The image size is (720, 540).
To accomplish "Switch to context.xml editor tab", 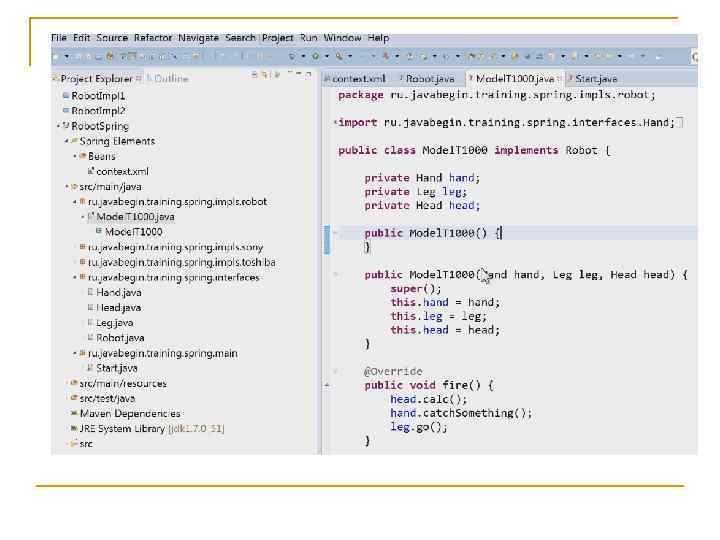I will tap(356, 79).
